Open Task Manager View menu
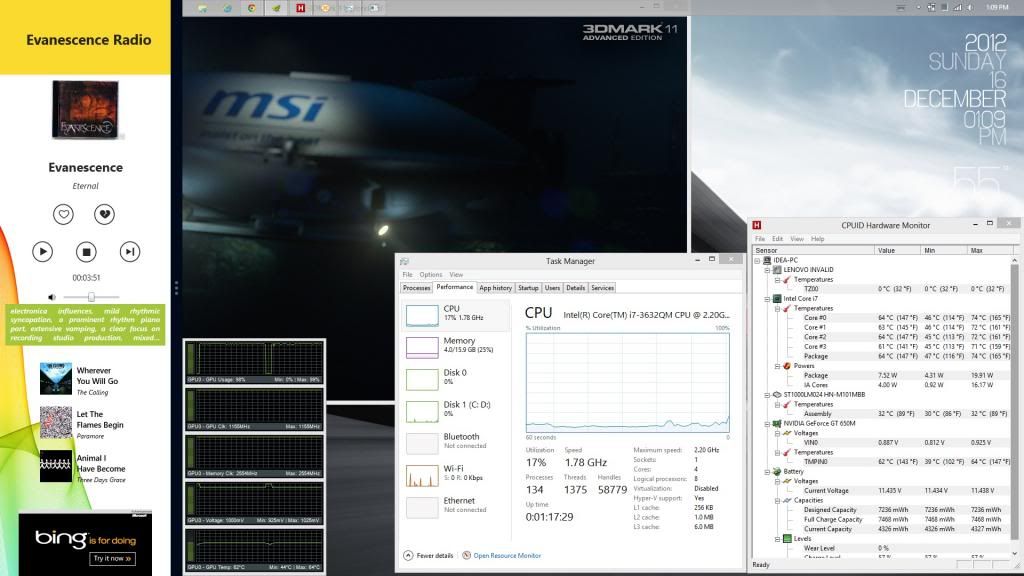Viewport: 1024px width, 576px height. (x=456, y=274)
